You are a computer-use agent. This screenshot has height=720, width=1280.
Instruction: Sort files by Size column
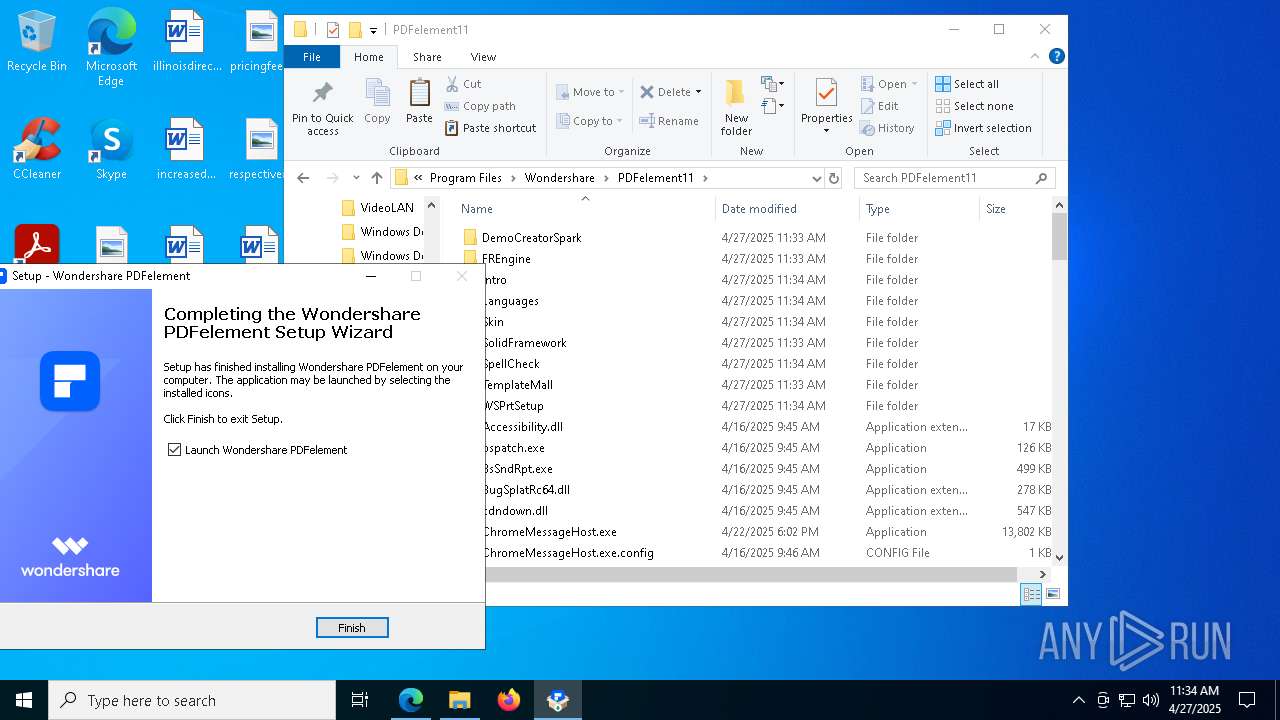1015,209
